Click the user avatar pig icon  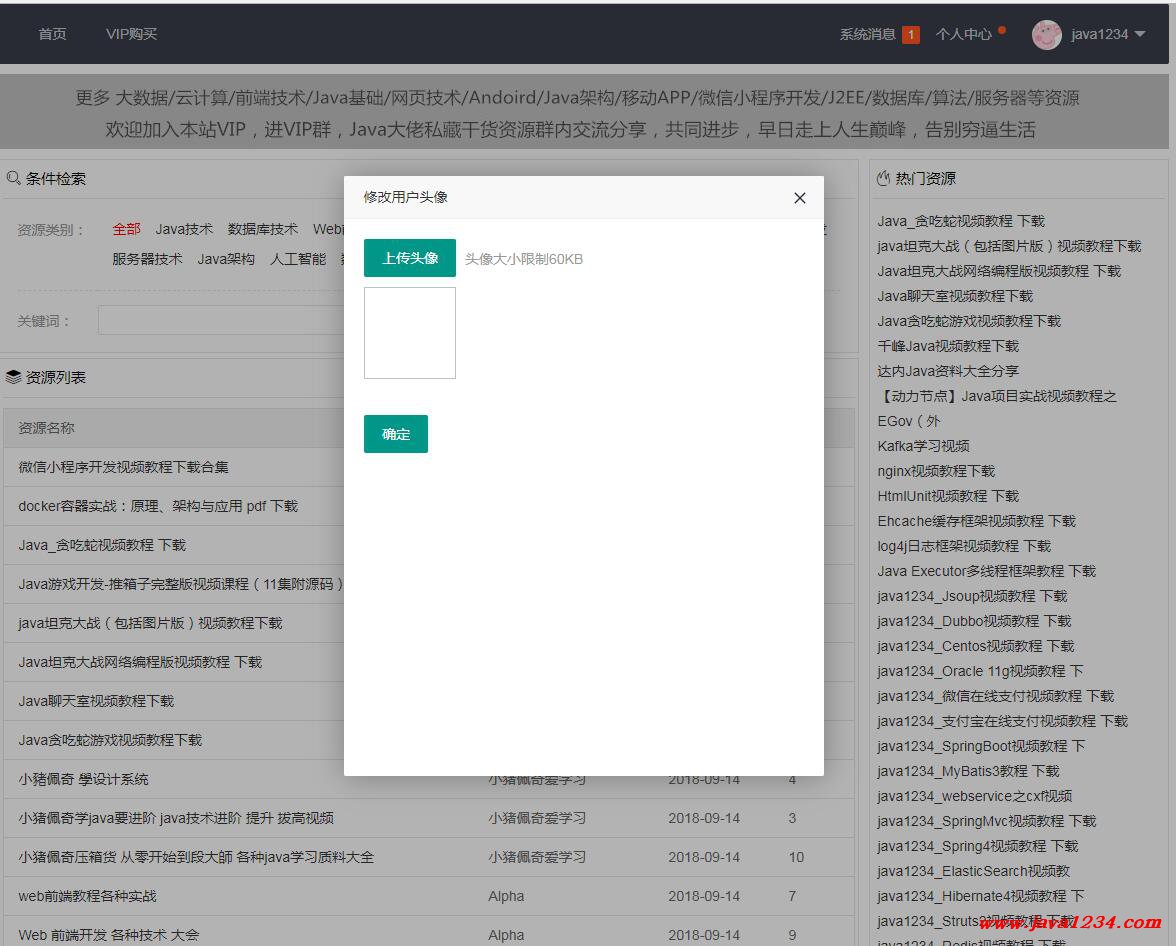tap(1046, 35)
